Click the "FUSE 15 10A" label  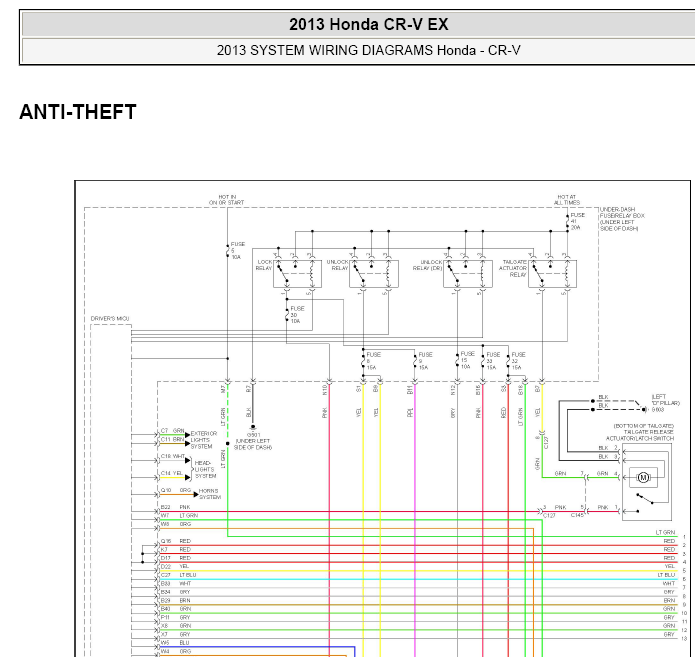pos(468,360)
